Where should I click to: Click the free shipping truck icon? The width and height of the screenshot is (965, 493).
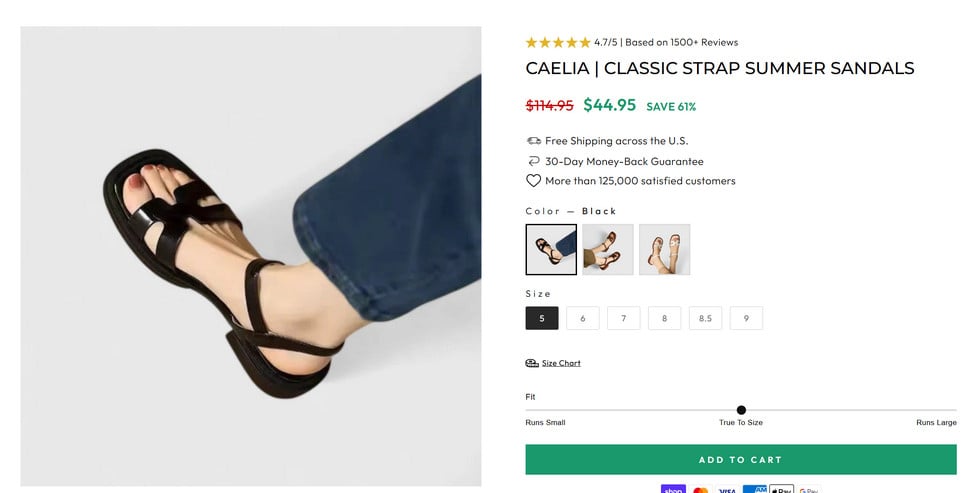(533, 141)
